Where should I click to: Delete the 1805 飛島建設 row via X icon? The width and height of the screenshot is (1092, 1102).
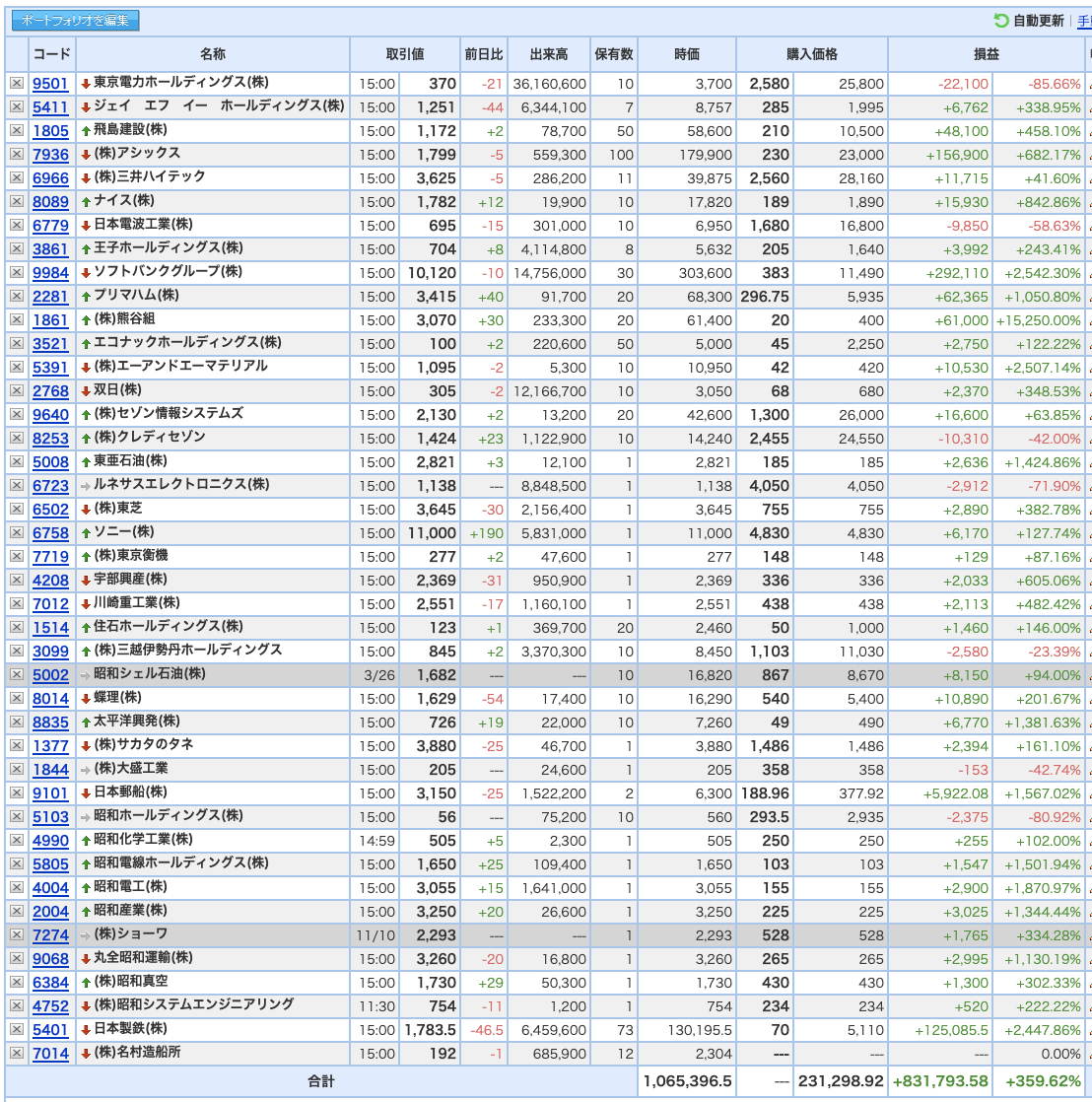[x=17, y=131]
